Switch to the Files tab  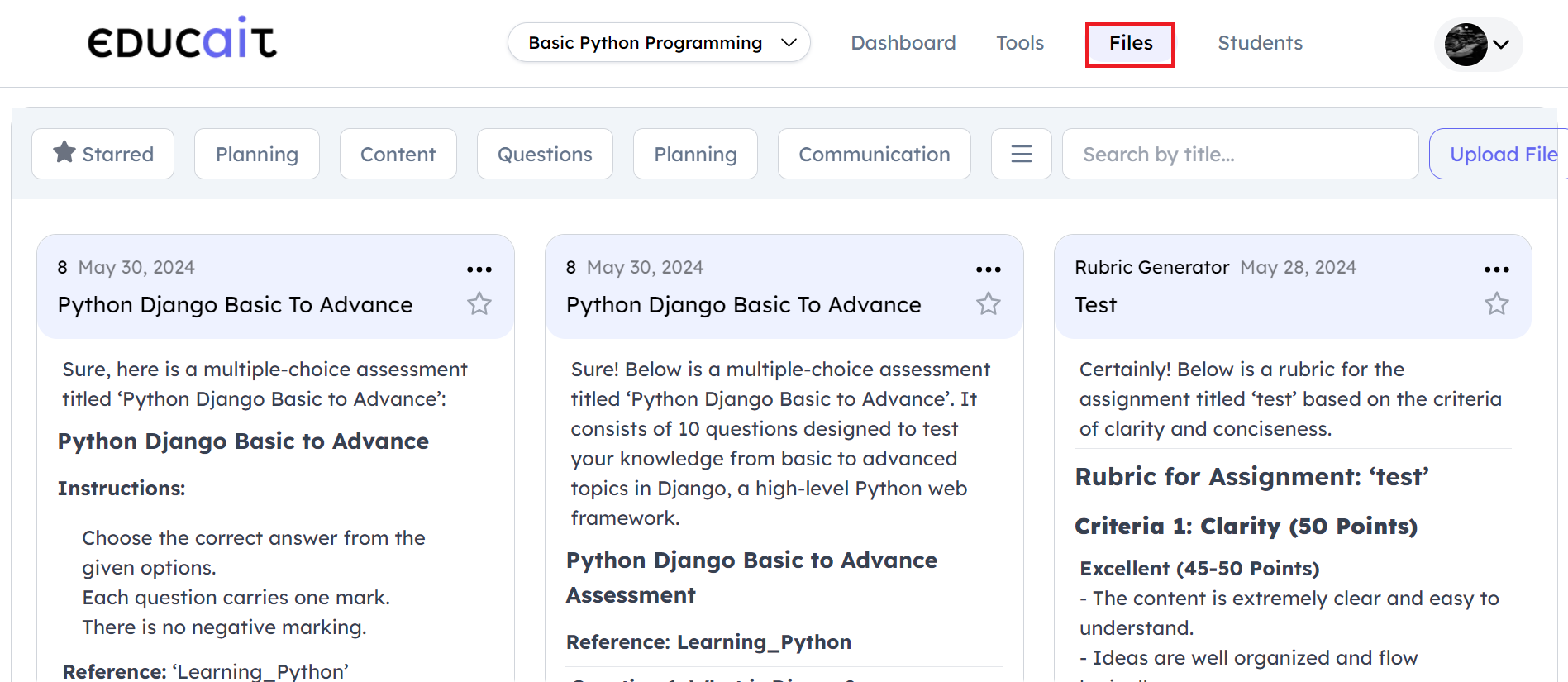pyautogui.click(x=1130, y=44)
